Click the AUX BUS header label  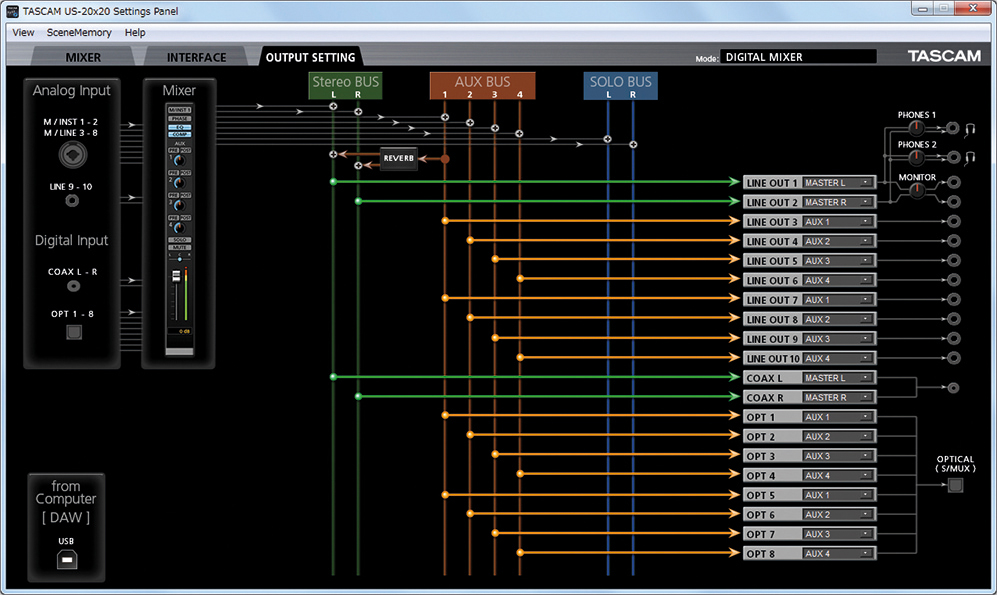pyautogui.click(x=482, y=82)
